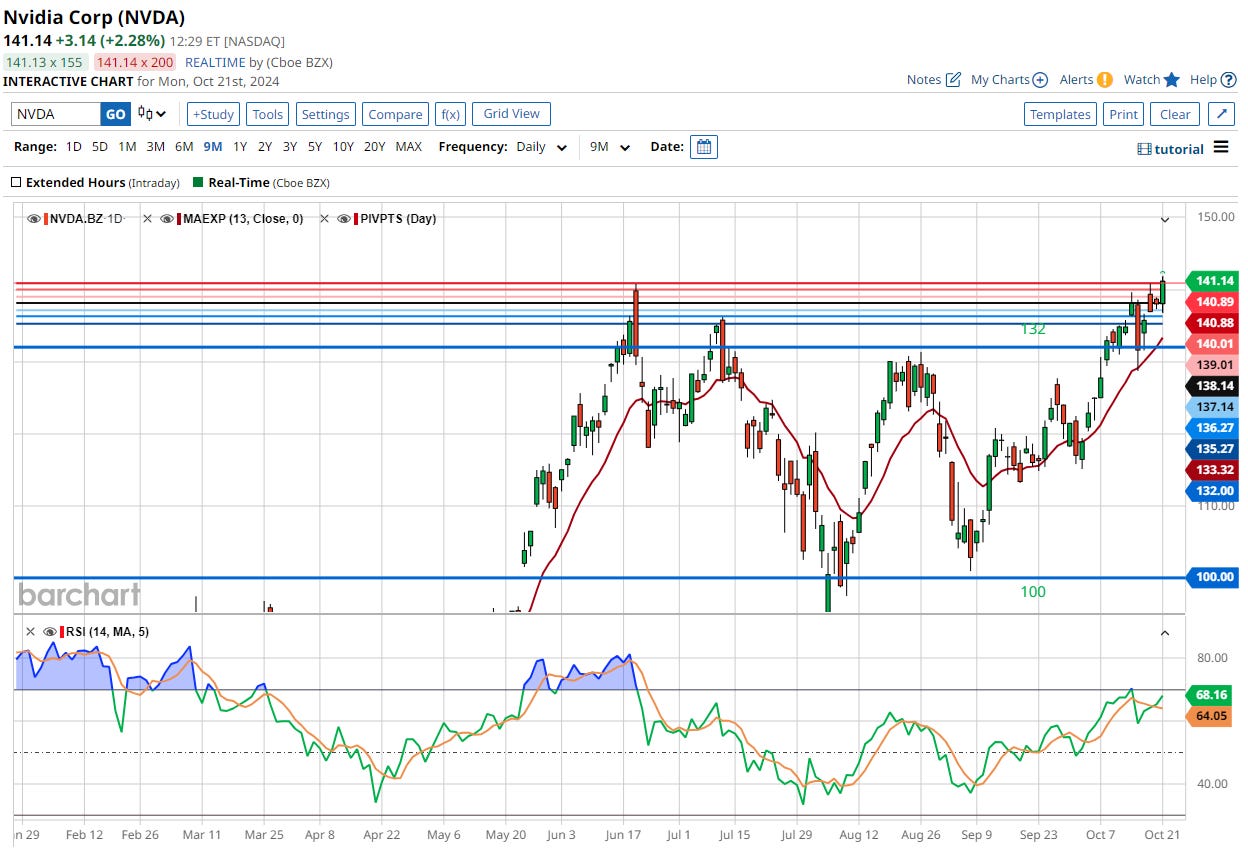Select the 5D range
1248x858 pixels.
[100, 147]
